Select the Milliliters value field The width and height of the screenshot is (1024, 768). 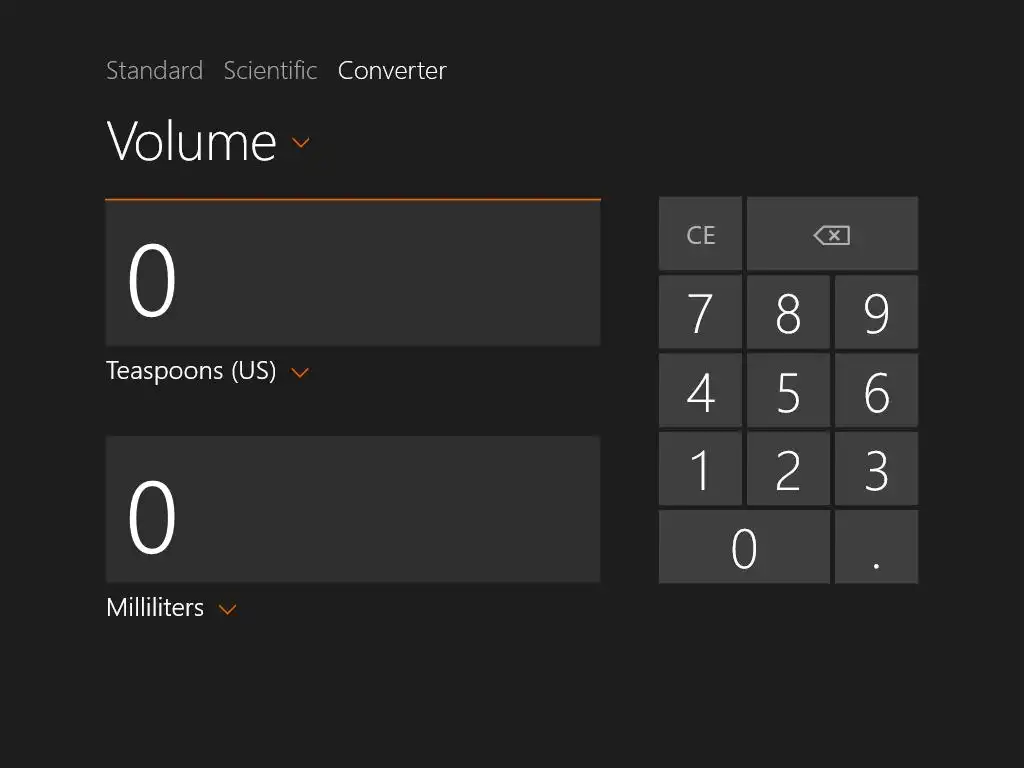352,509
